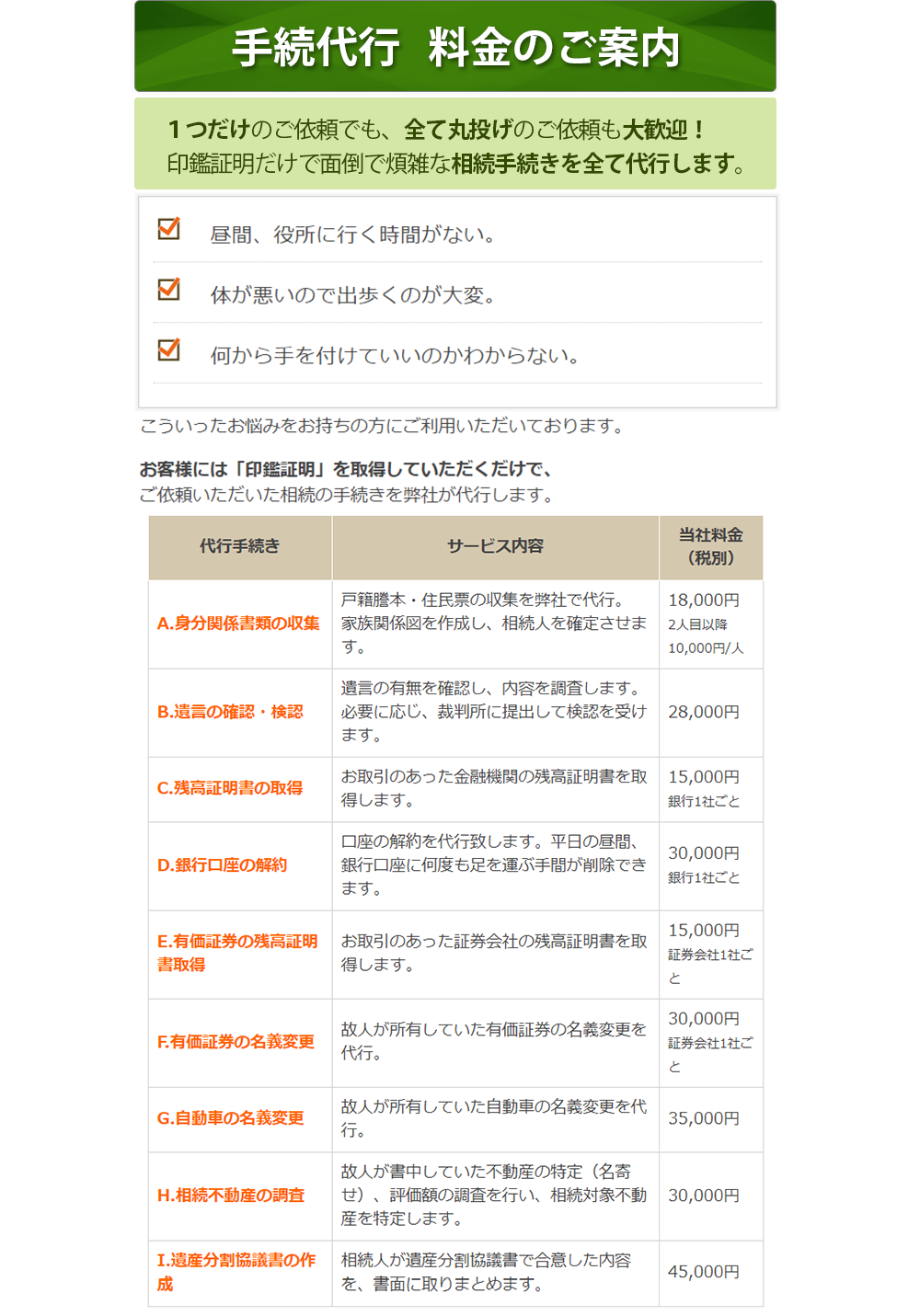
Task: Select row D.銀行口座の解約
Action: pos(455,865)
